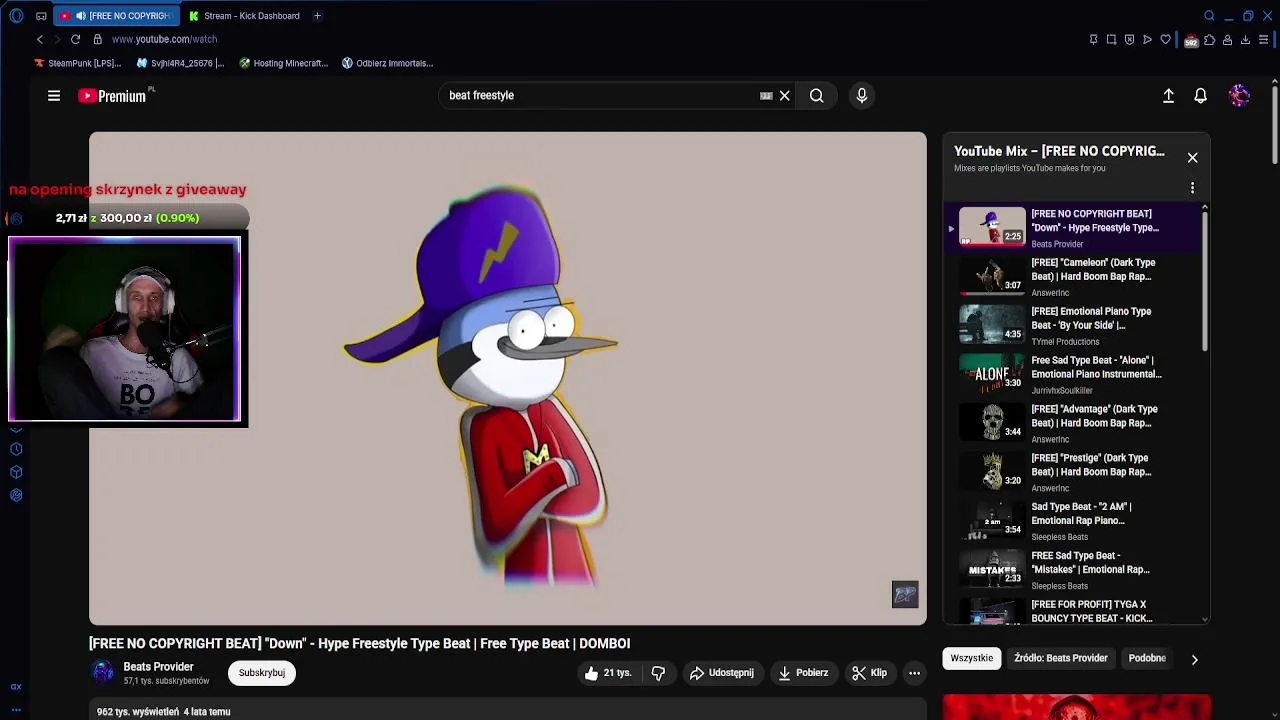Open SteamPunk [LPS] bookmark
1280x720 pixels.
click(x=78, y=63)
